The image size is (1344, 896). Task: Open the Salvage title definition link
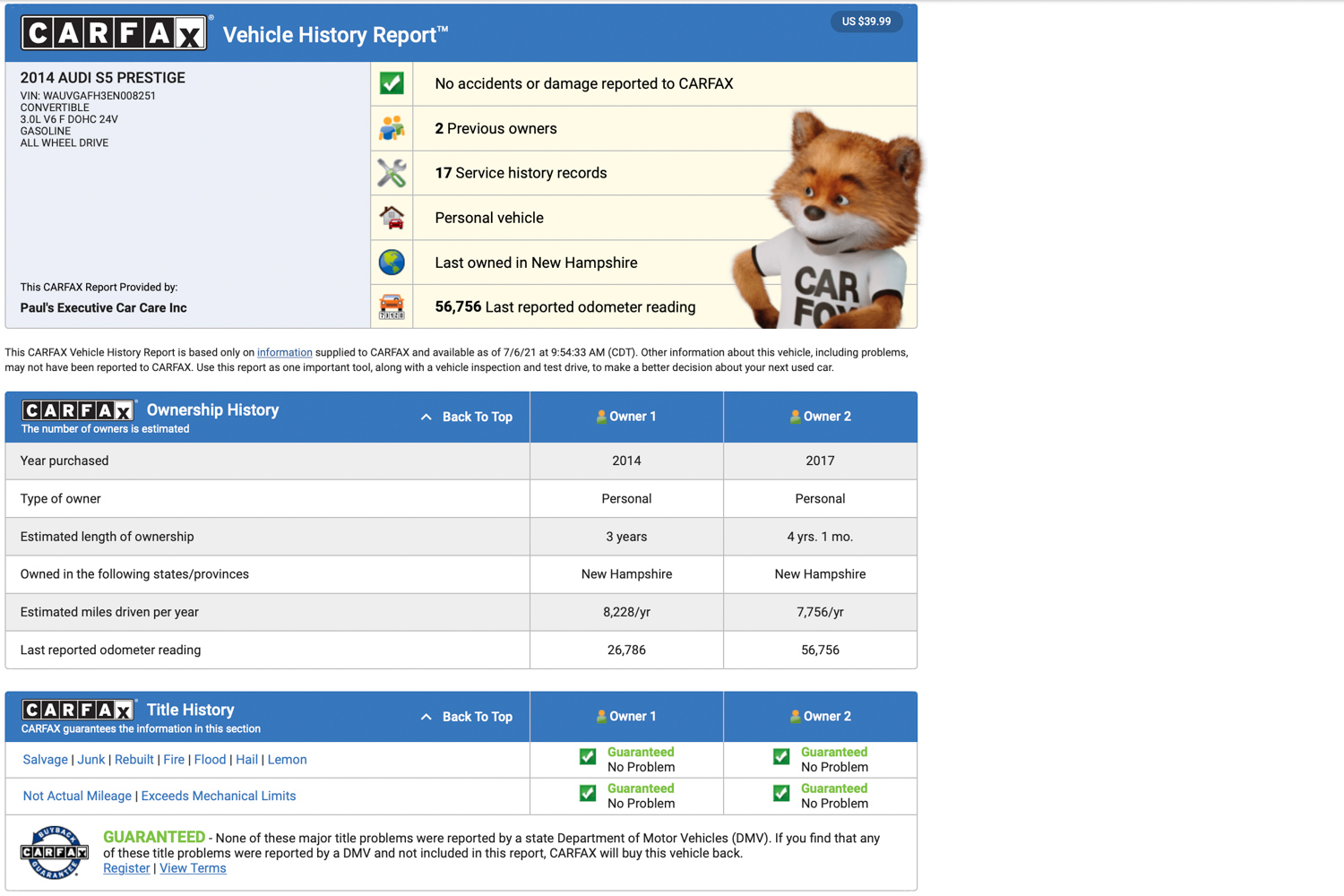(46, 760)
